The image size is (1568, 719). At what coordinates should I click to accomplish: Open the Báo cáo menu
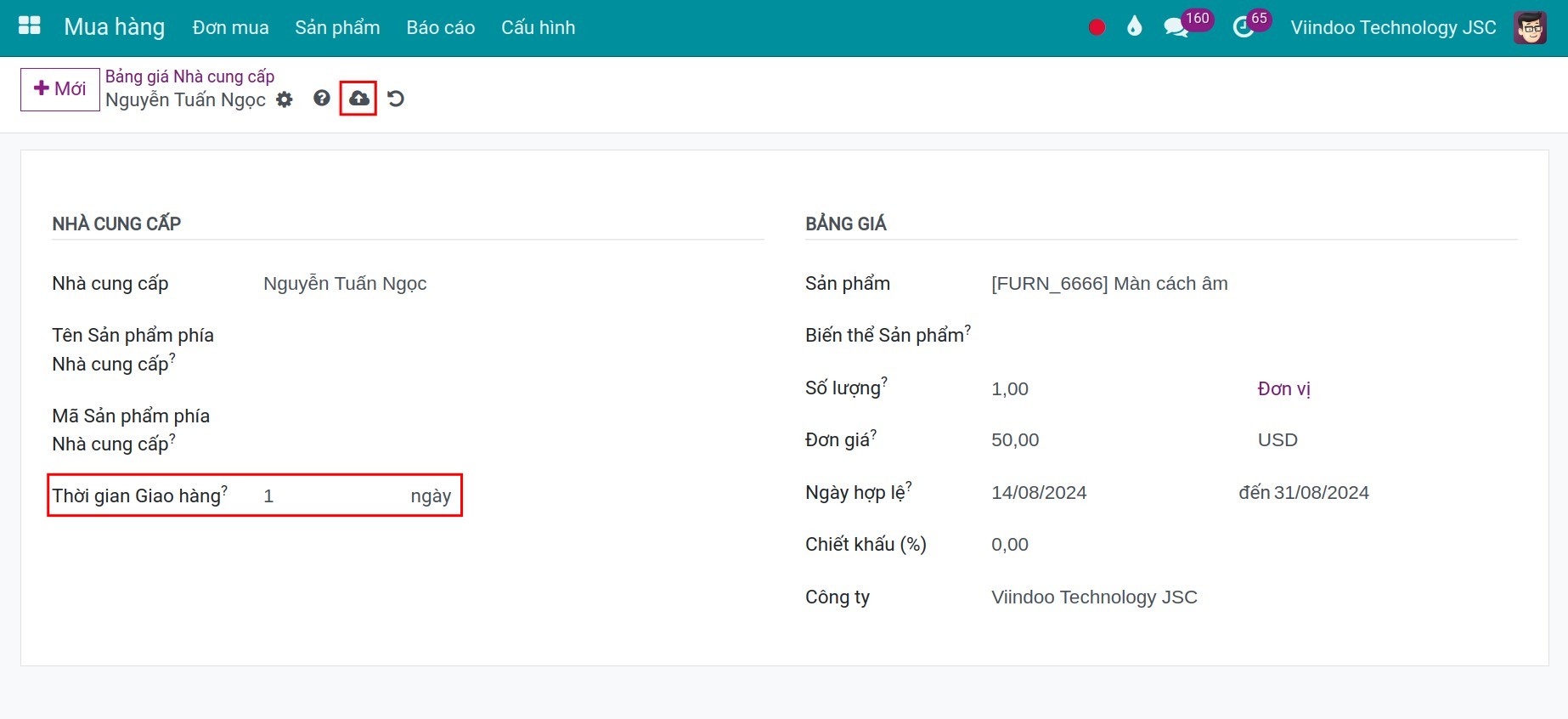pos(440,27)
